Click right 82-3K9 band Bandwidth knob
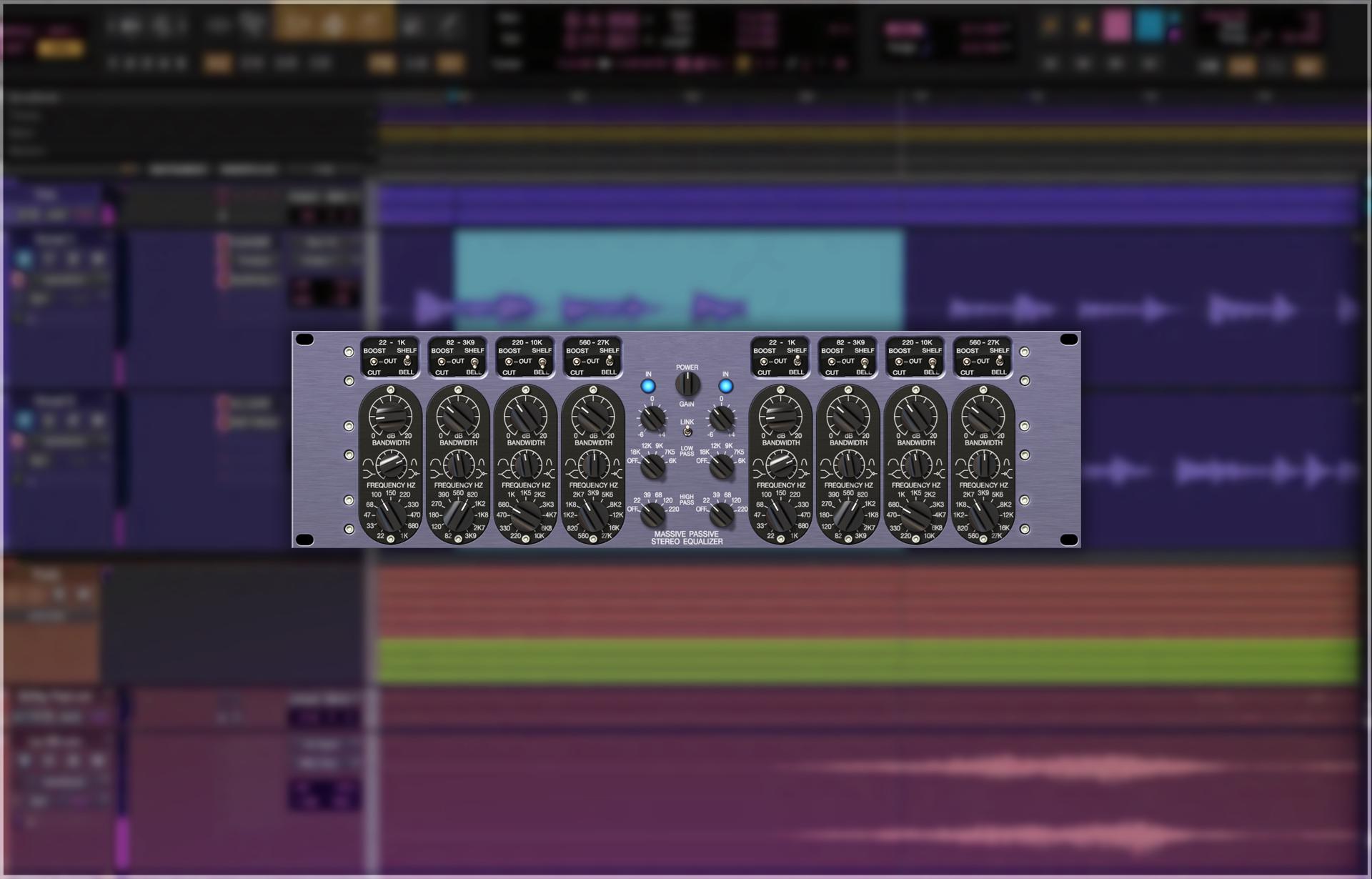Viewport: 1372px width, 879px height. point(848,465)
